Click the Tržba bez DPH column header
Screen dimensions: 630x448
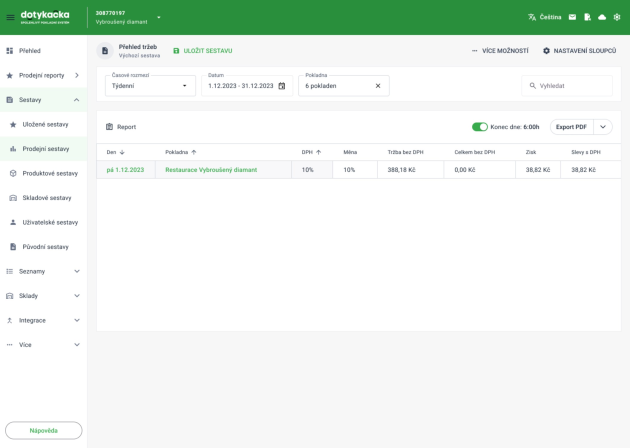[x=405, y=152]
